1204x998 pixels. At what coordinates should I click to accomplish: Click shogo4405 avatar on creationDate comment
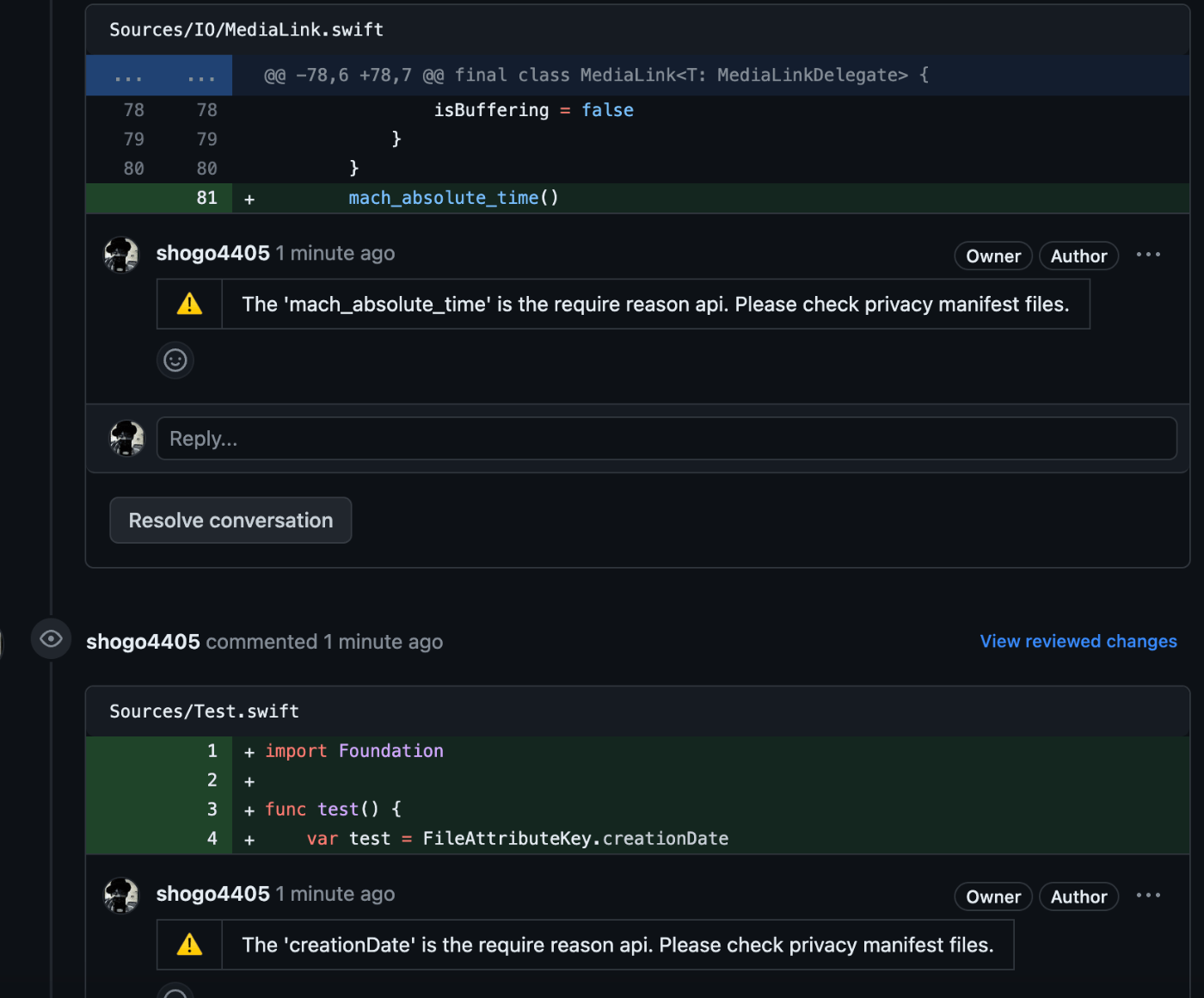(x=121, y=896)
